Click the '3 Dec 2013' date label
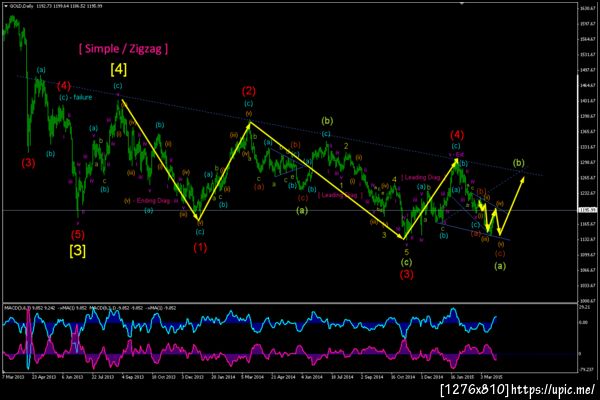The width and height of the screenshot is (600, 400). (x=192, y=377)
